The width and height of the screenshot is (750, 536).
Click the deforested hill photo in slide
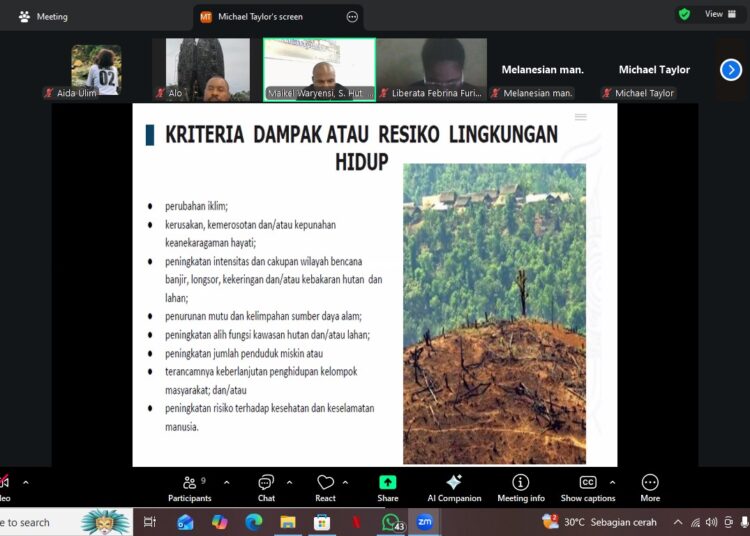click(x=494, y=314)
